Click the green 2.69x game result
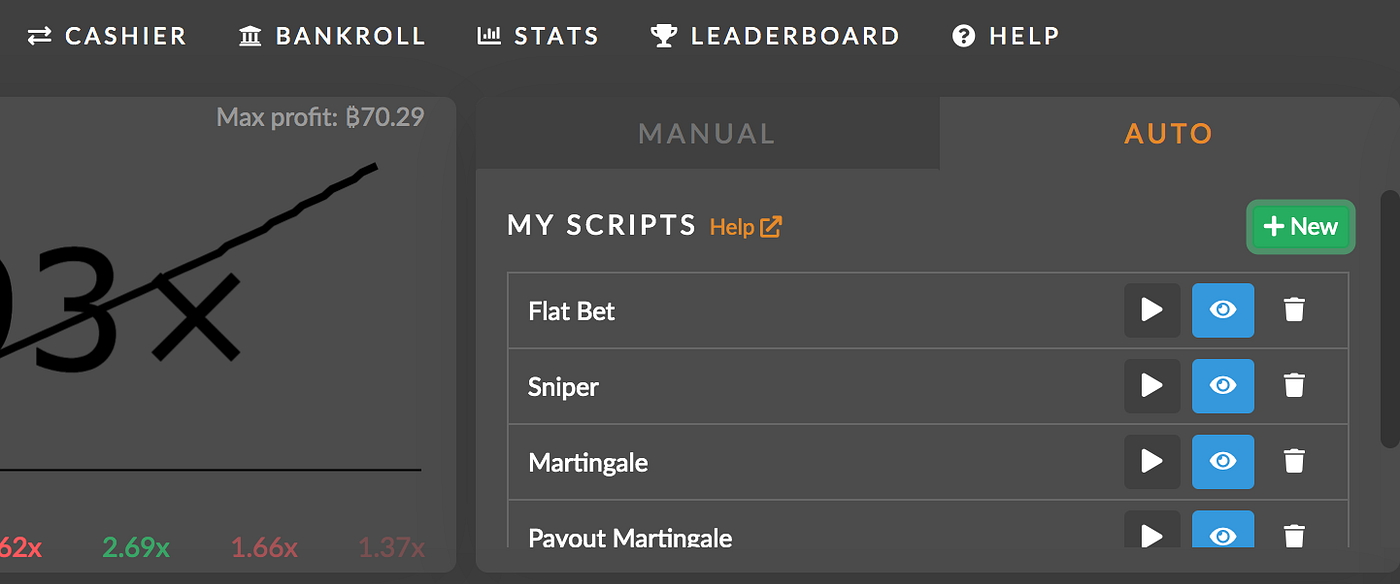This screenshot has width=1400, height=584. click(134, 548)
